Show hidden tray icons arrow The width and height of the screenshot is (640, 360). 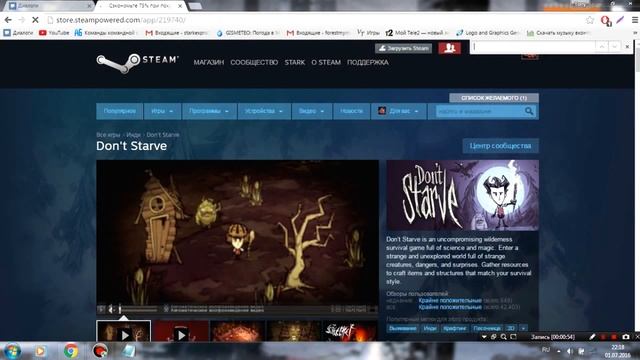coord(558,351)
